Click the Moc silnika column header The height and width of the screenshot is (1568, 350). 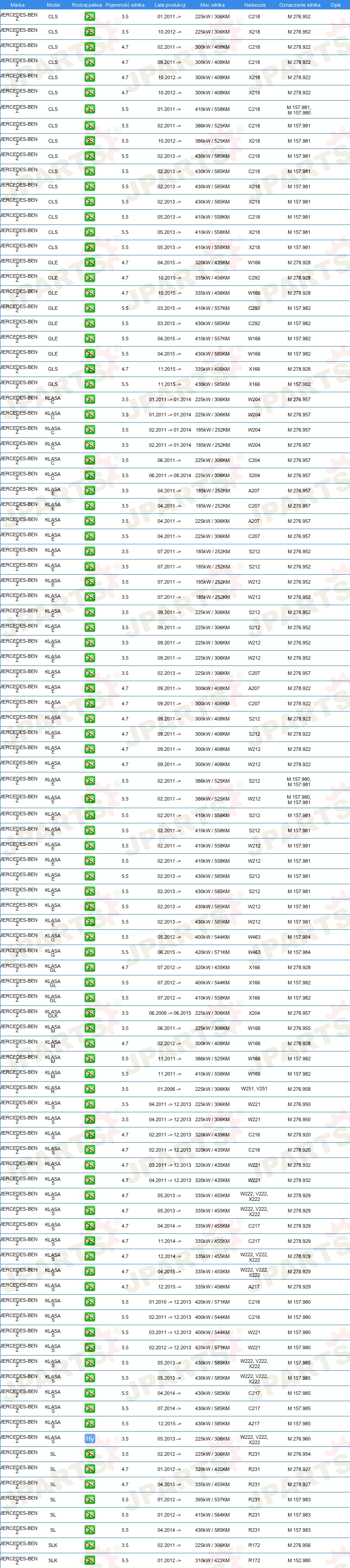tap(213, 5)
